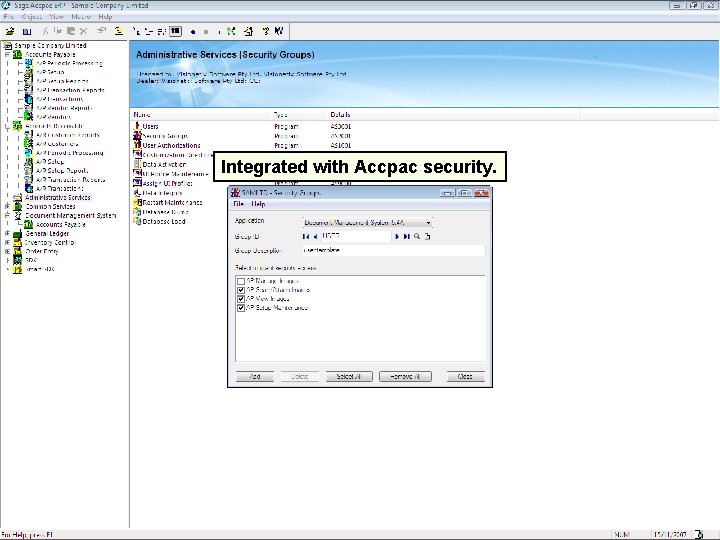Click the new Group ID document icon
720x540 pixels.
tap(428, 236)
